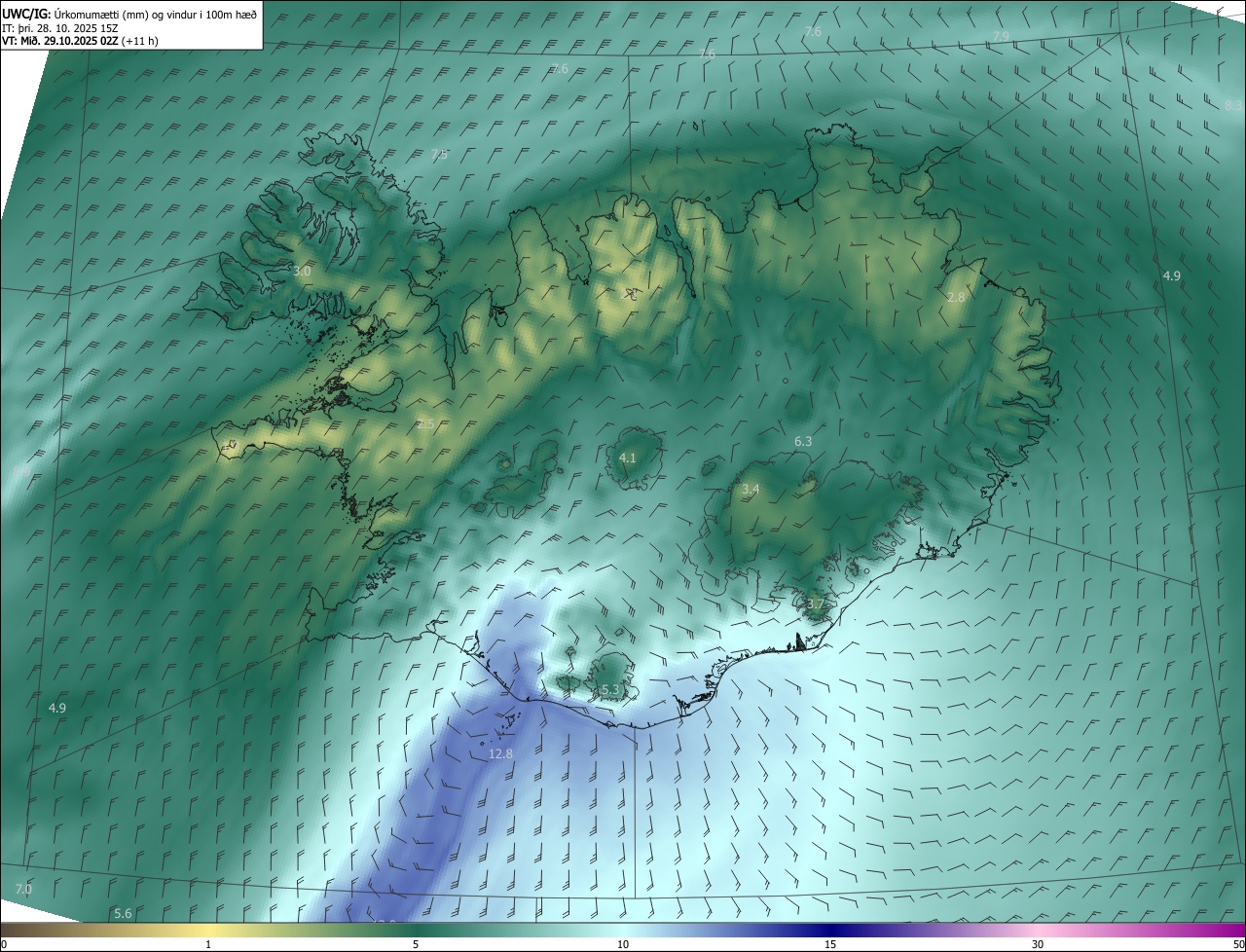Click the colour scale tick labeled 15
Screen dimensions: 1246x952
[x=830, y=944]
